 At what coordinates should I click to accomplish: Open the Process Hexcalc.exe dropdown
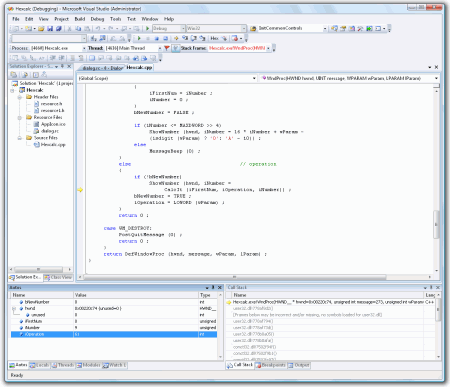(x=84, y=48)
